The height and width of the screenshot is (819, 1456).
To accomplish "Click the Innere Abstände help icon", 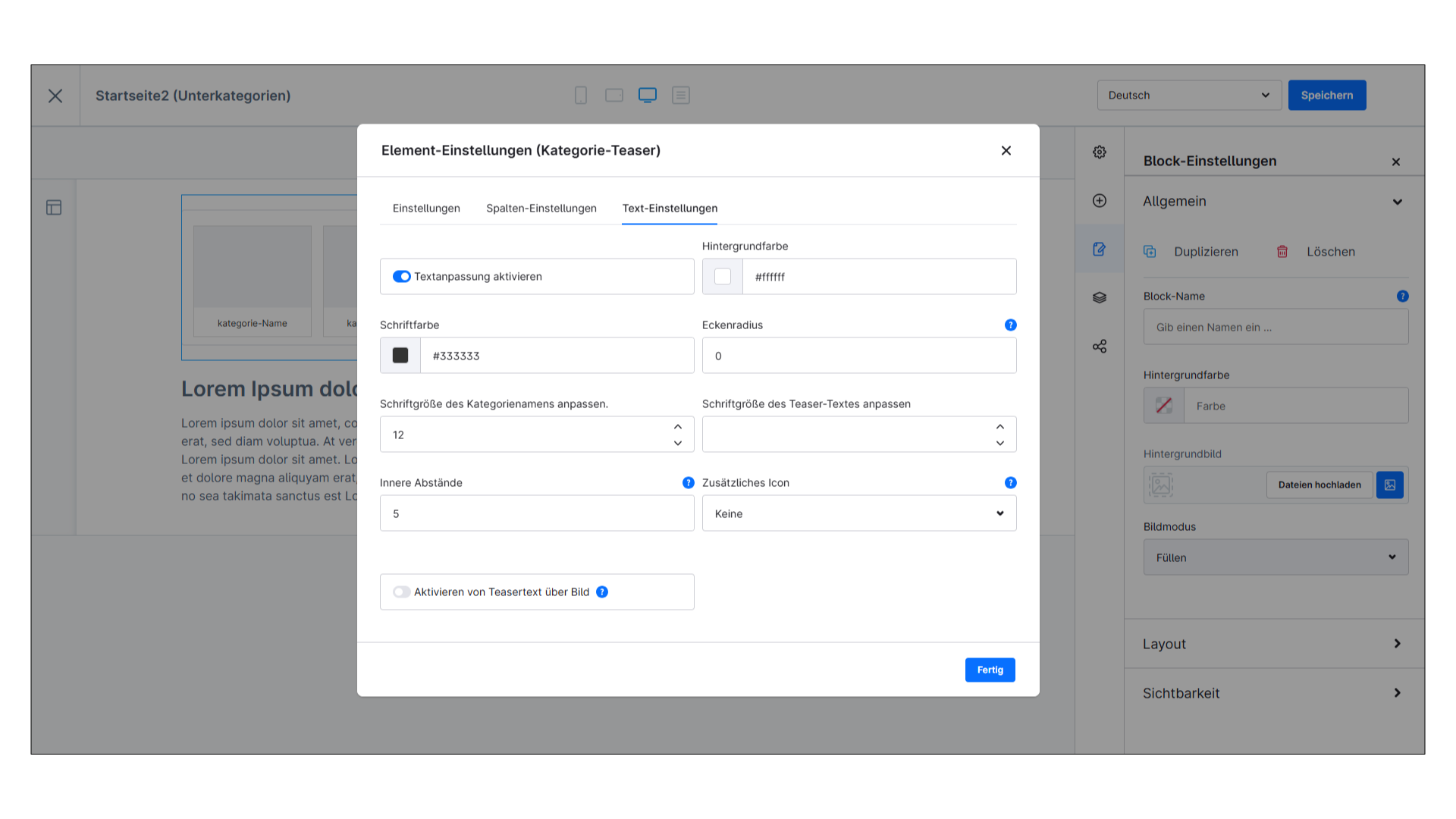I will coord(688,482).
